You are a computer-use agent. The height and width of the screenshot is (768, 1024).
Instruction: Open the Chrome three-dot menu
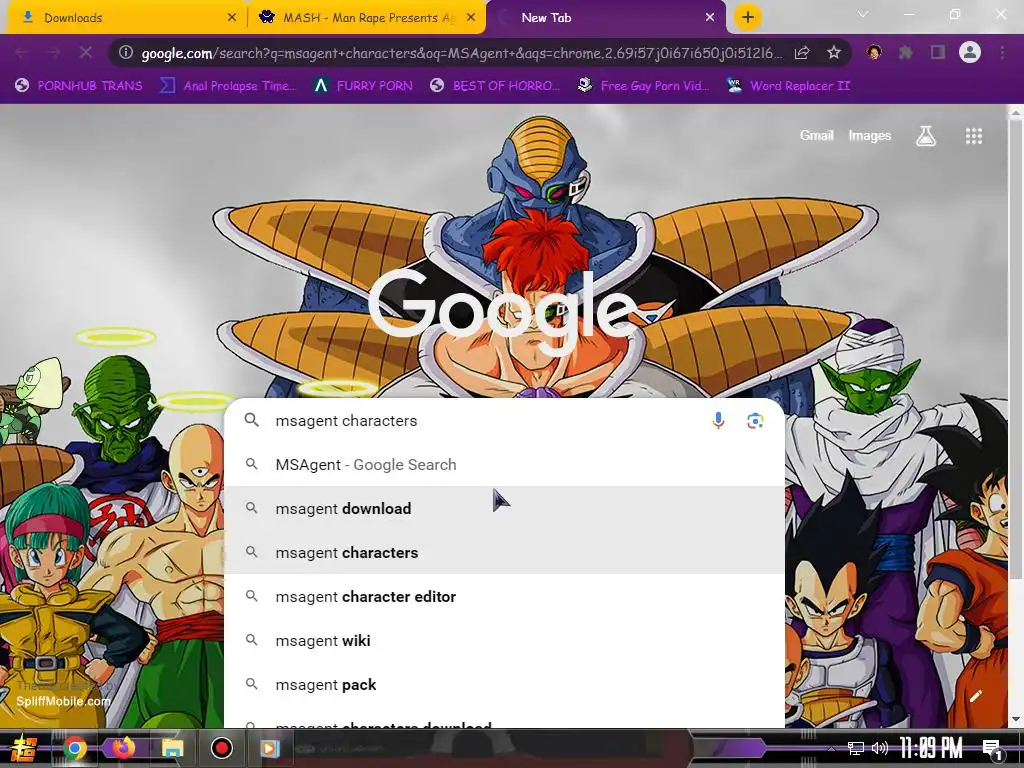(x=1002, y=52)
